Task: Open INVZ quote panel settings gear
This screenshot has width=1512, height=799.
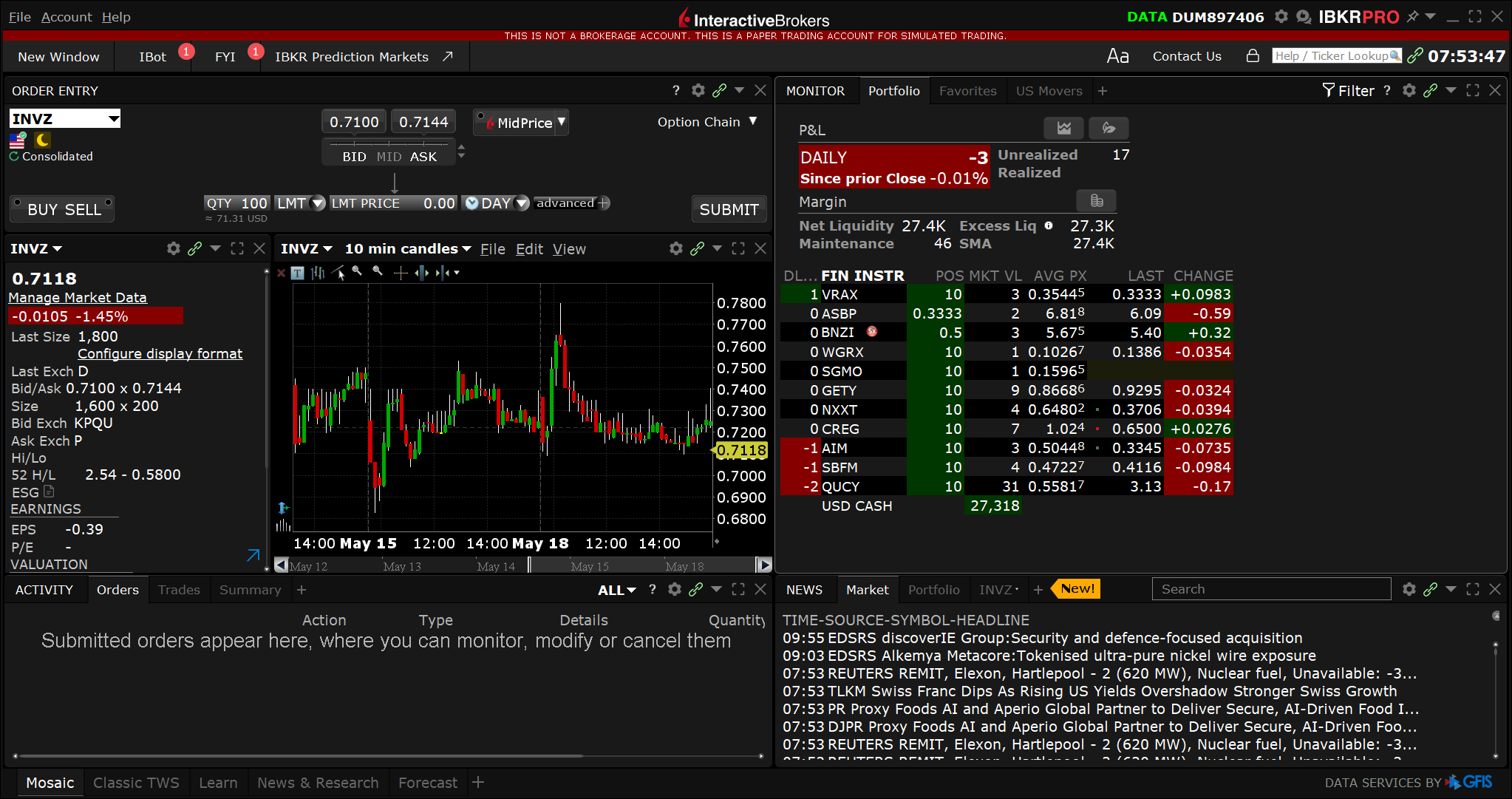Action: coord(174,248)
